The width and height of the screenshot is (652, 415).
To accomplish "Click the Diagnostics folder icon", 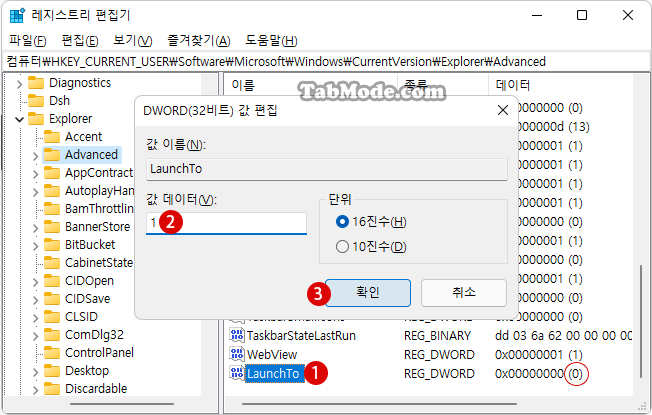I will coord(36,83).
